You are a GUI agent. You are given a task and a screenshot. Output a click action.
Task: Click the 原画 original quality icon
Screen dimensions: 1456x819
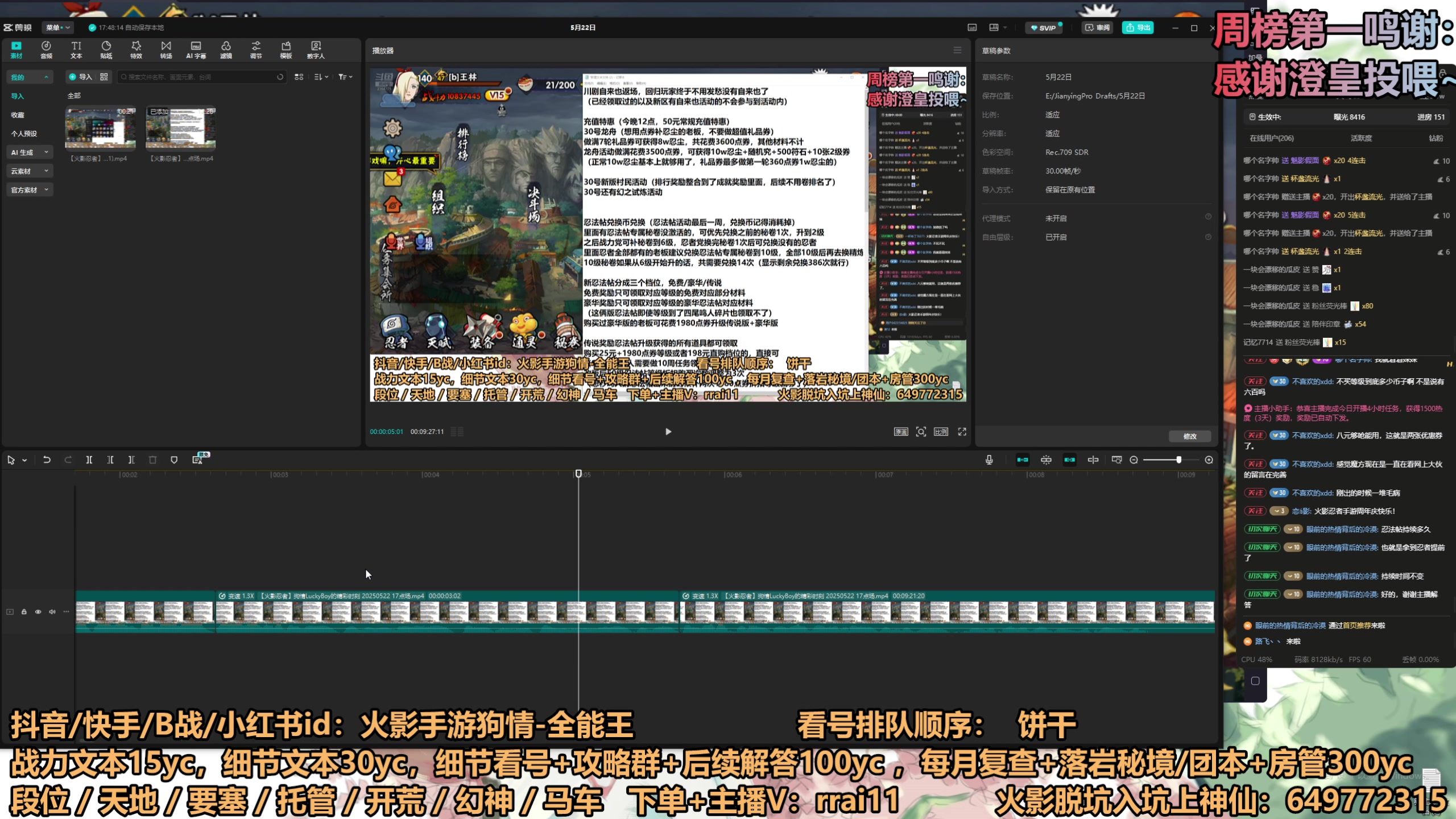[x=901, y=432]
